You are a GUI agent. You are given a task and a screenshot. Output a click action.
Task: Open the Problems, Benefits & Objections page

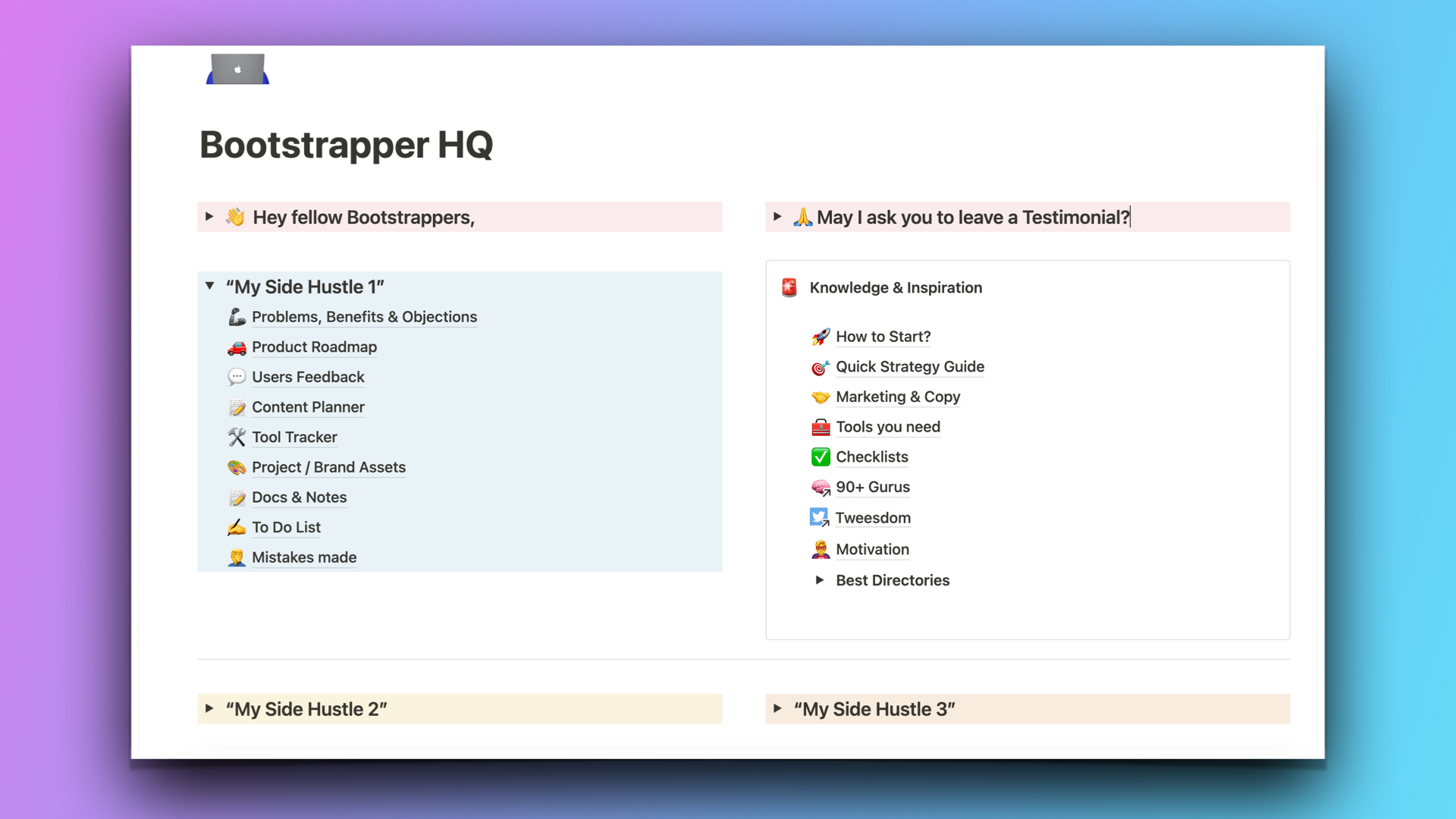364,317
